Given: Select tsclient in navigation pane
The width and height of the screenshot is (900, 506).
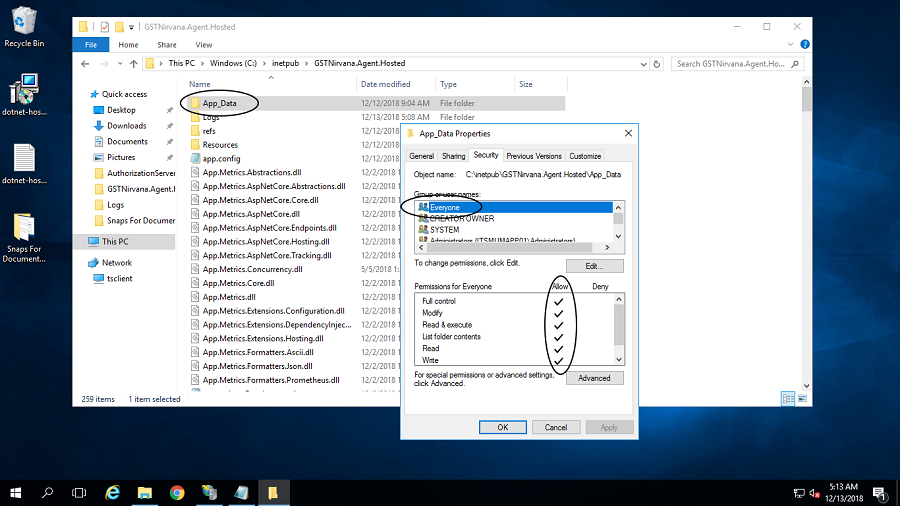Looking at the screenshot, I should point(119,278).
